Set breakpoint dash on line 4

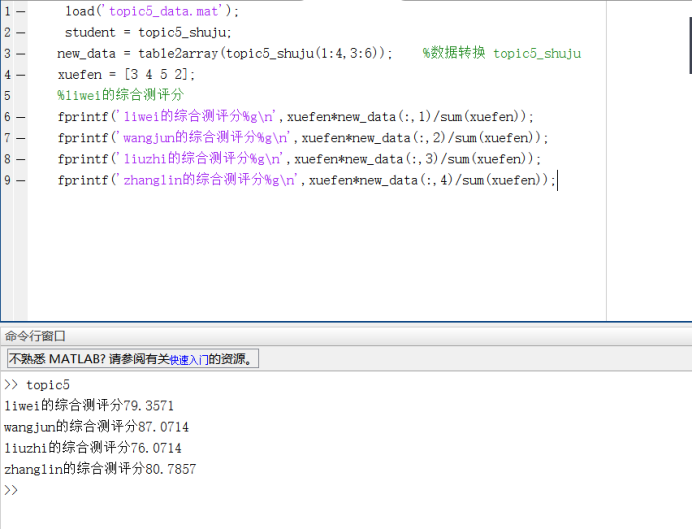pyautogui.click(x=21, y=75)
